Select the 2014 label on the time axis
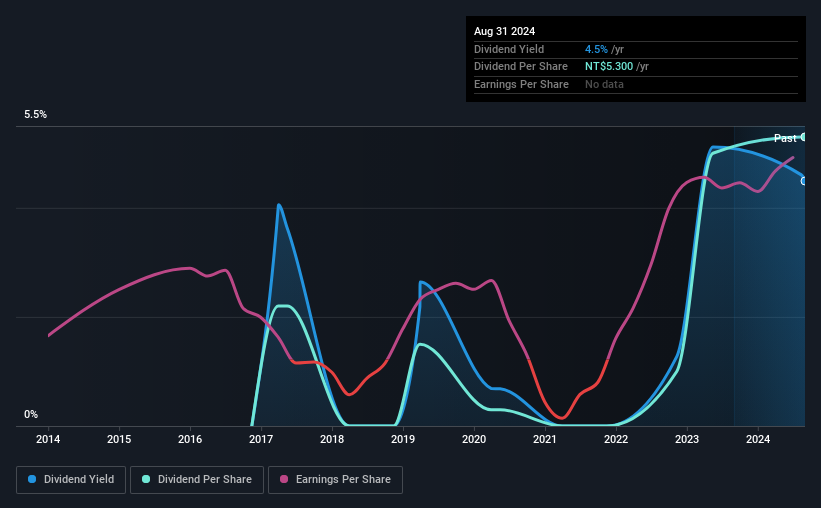Viewport: 821px width, 508px height. [x=48, y=439]
